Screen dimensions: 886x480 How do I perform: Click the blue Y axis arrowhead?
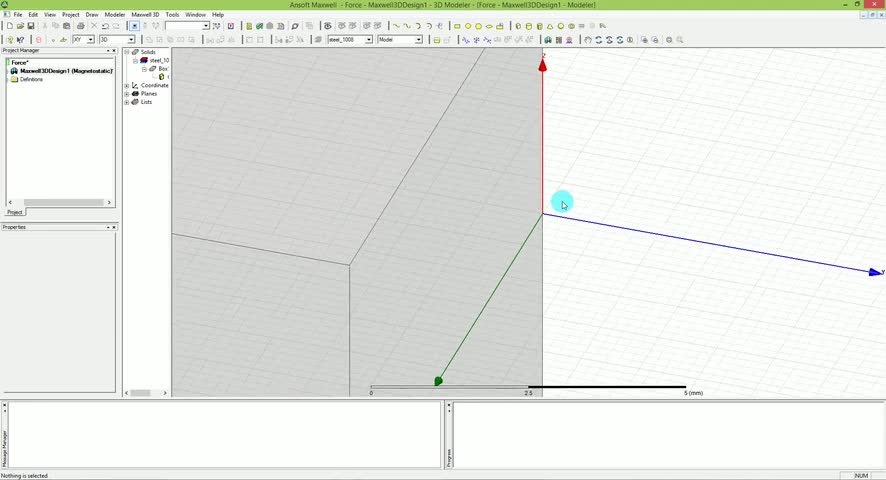[875, 273]
